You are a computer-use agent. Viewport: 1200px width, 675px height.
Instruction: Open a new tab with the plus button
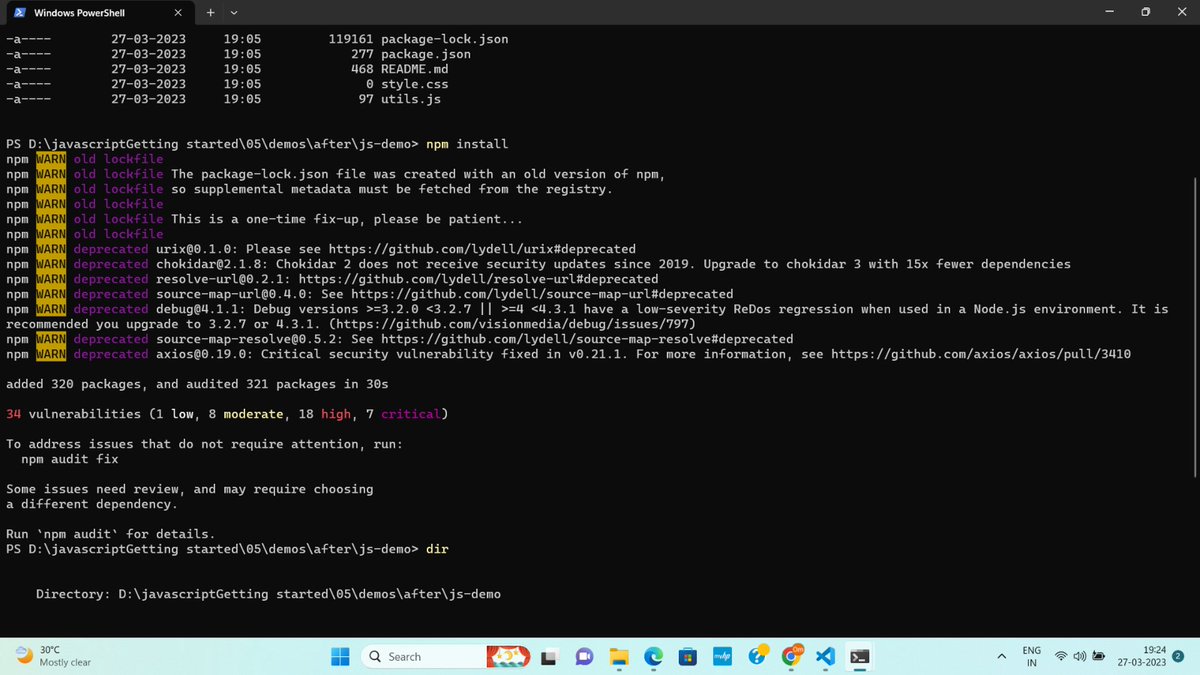[210, 12]
